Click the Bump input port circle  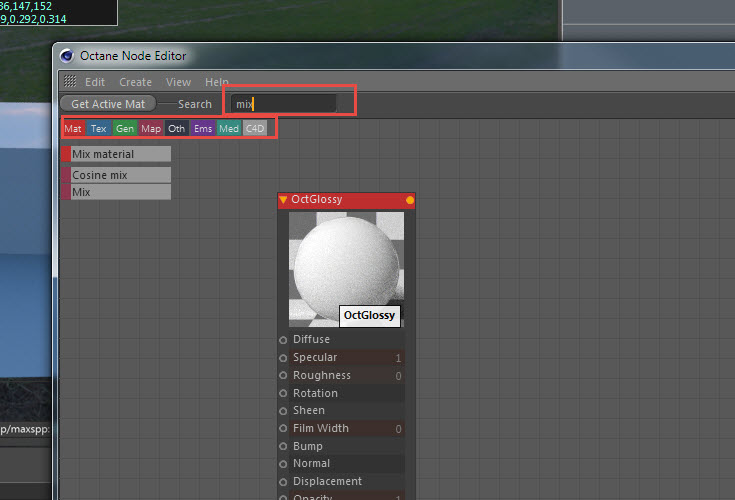coord(283,446)
